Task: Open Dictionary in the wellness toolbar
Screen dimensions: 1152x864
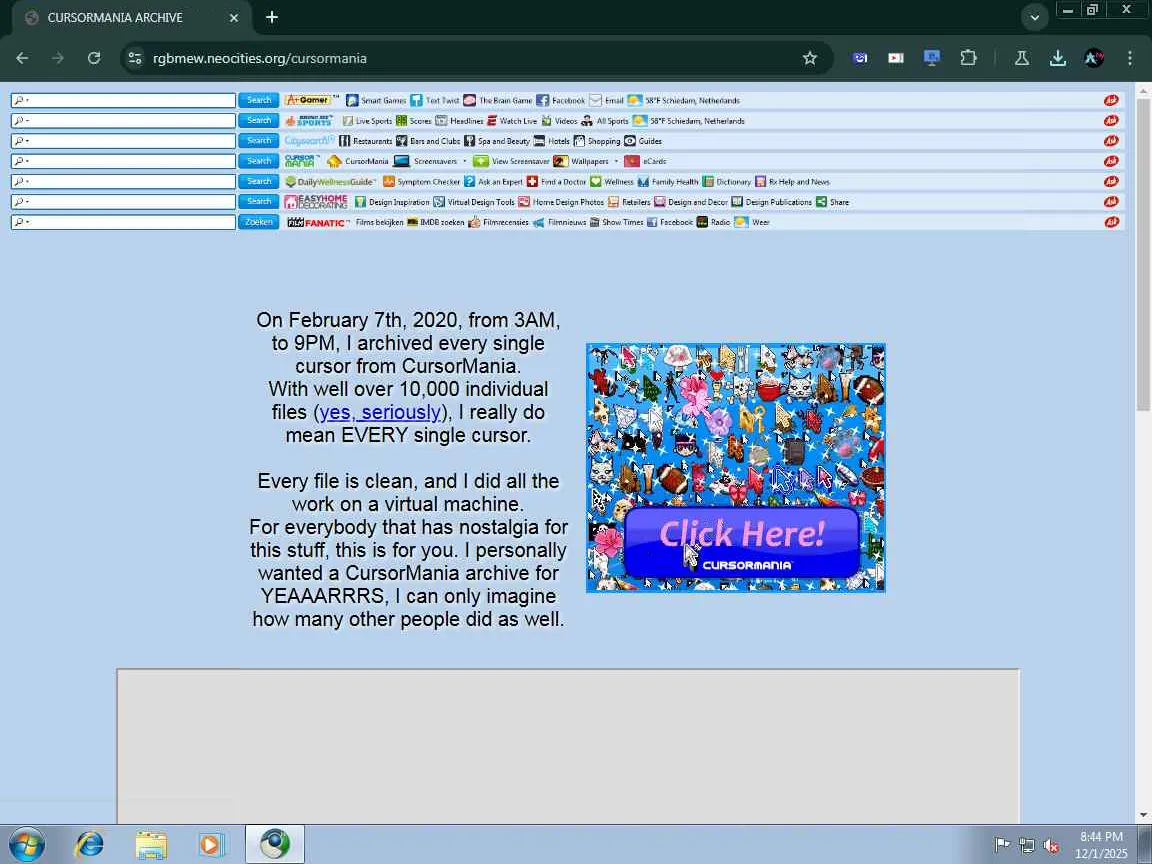Action: click(727, 181)
